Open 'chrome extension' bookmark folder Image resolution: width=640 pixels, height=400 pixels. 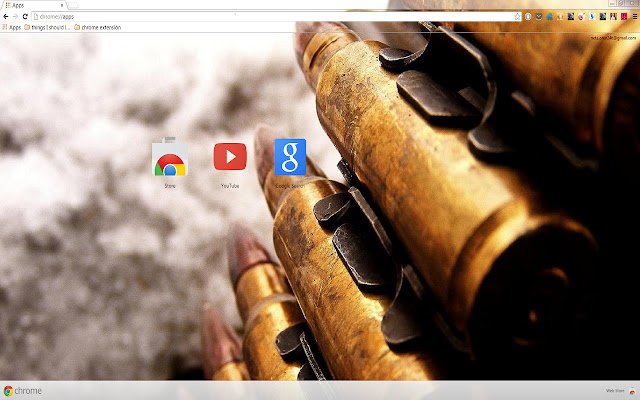pyautogui.click(x=98, y=27)
